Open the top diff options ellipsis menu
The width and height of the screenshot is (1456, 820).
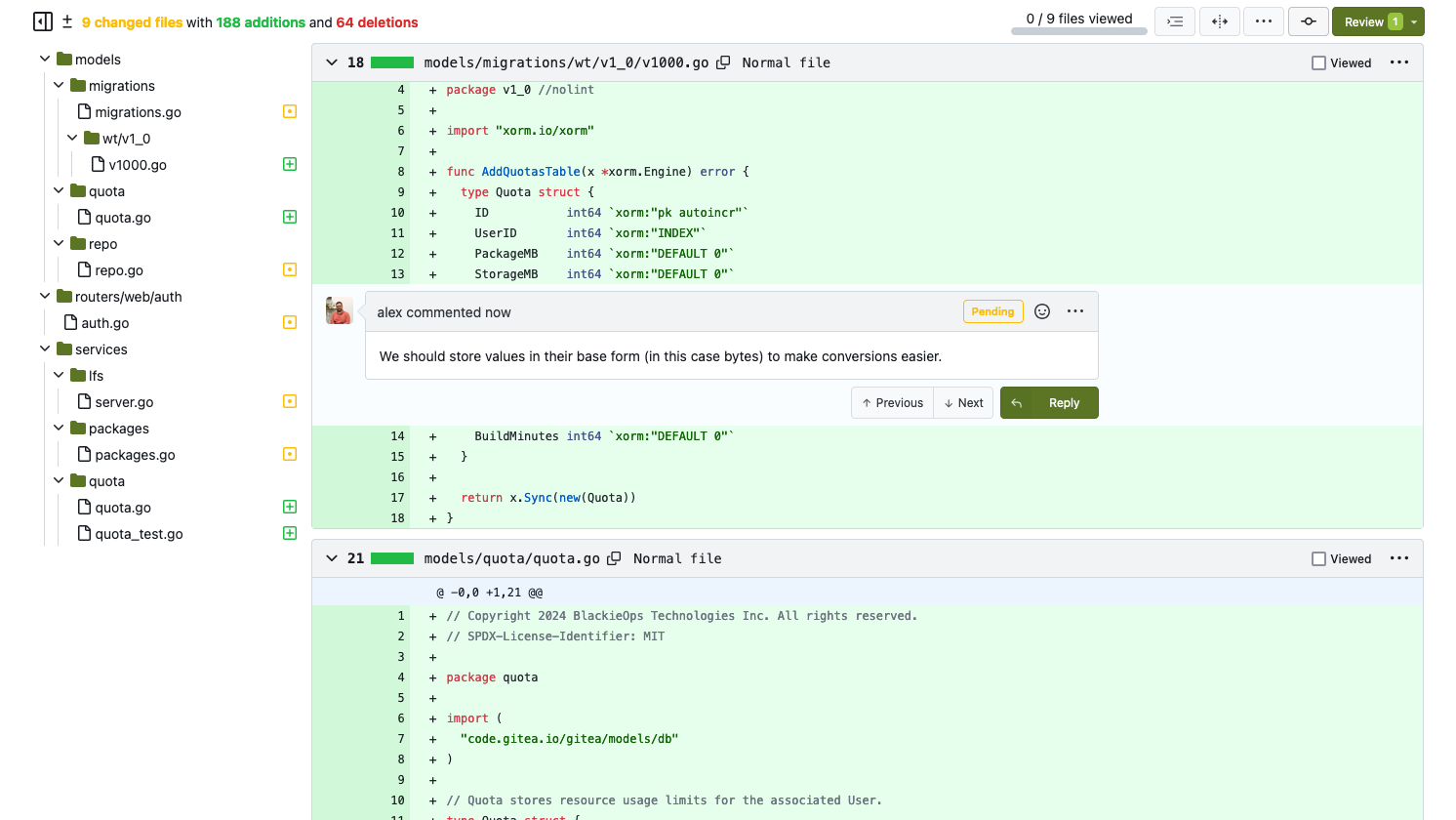click(1264, 21)
